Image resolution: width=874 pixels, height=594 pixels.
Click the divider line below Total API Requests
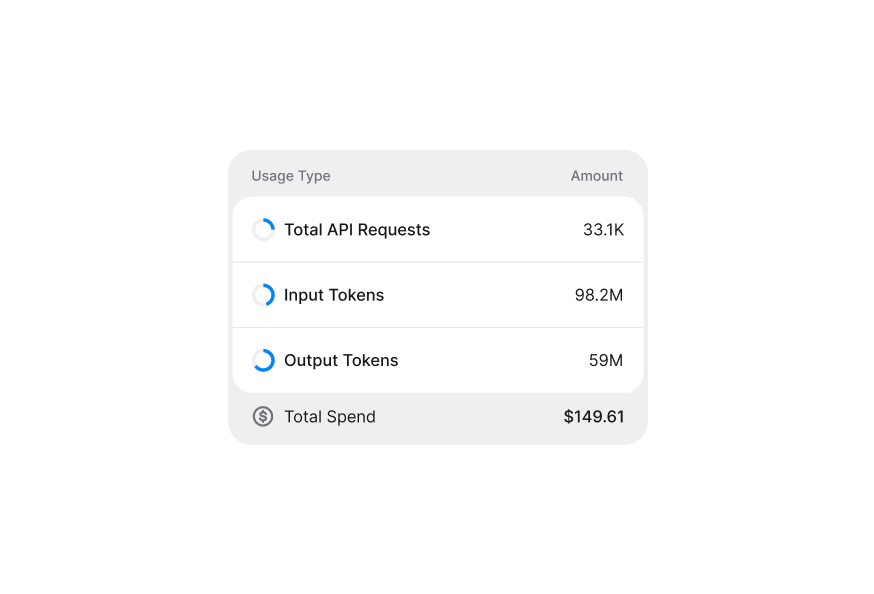click(x=438, y=262)
